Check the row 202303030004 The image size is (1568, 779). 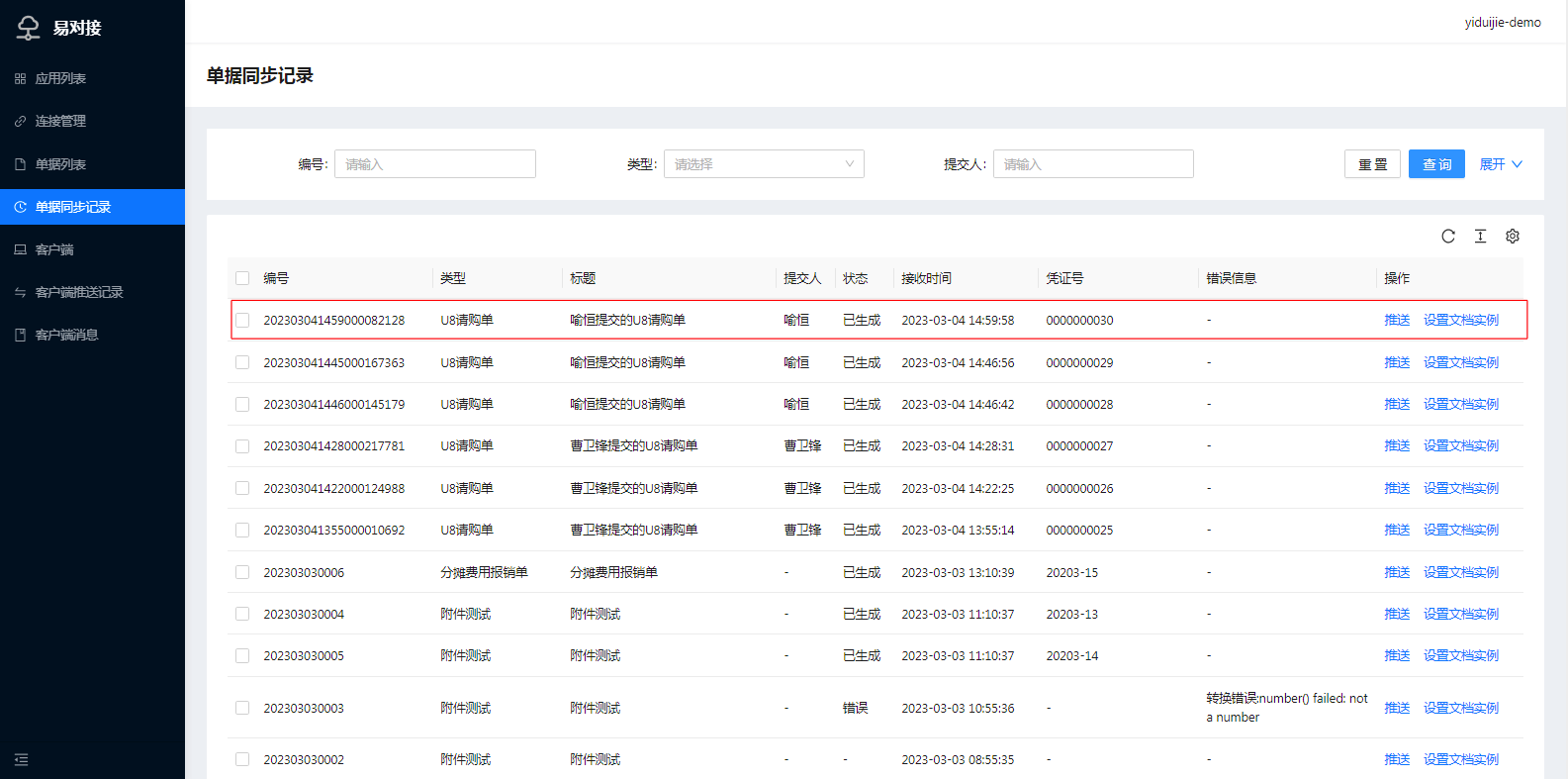pyautogui.click(x=242, y=614)
